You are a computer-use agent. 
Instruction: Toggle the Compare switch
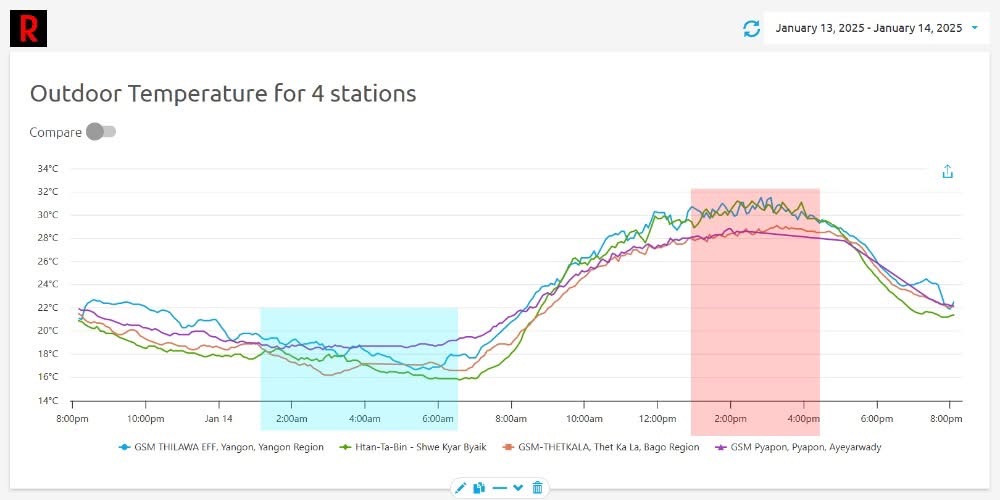pyautogui.click(x=101, y=132)
